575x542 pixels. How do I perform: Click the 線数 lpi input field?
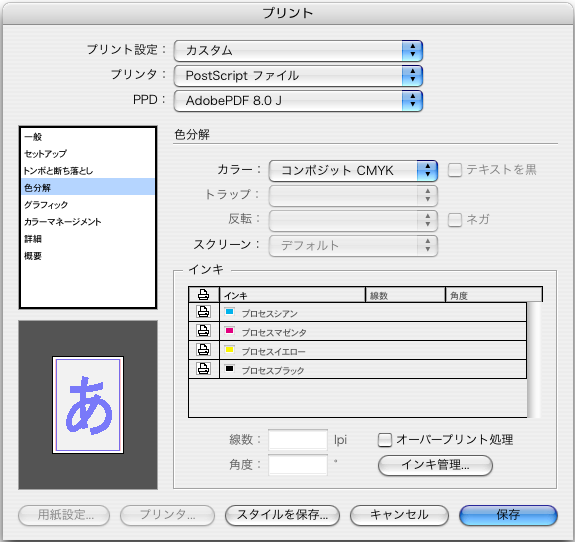click(298, 440)
